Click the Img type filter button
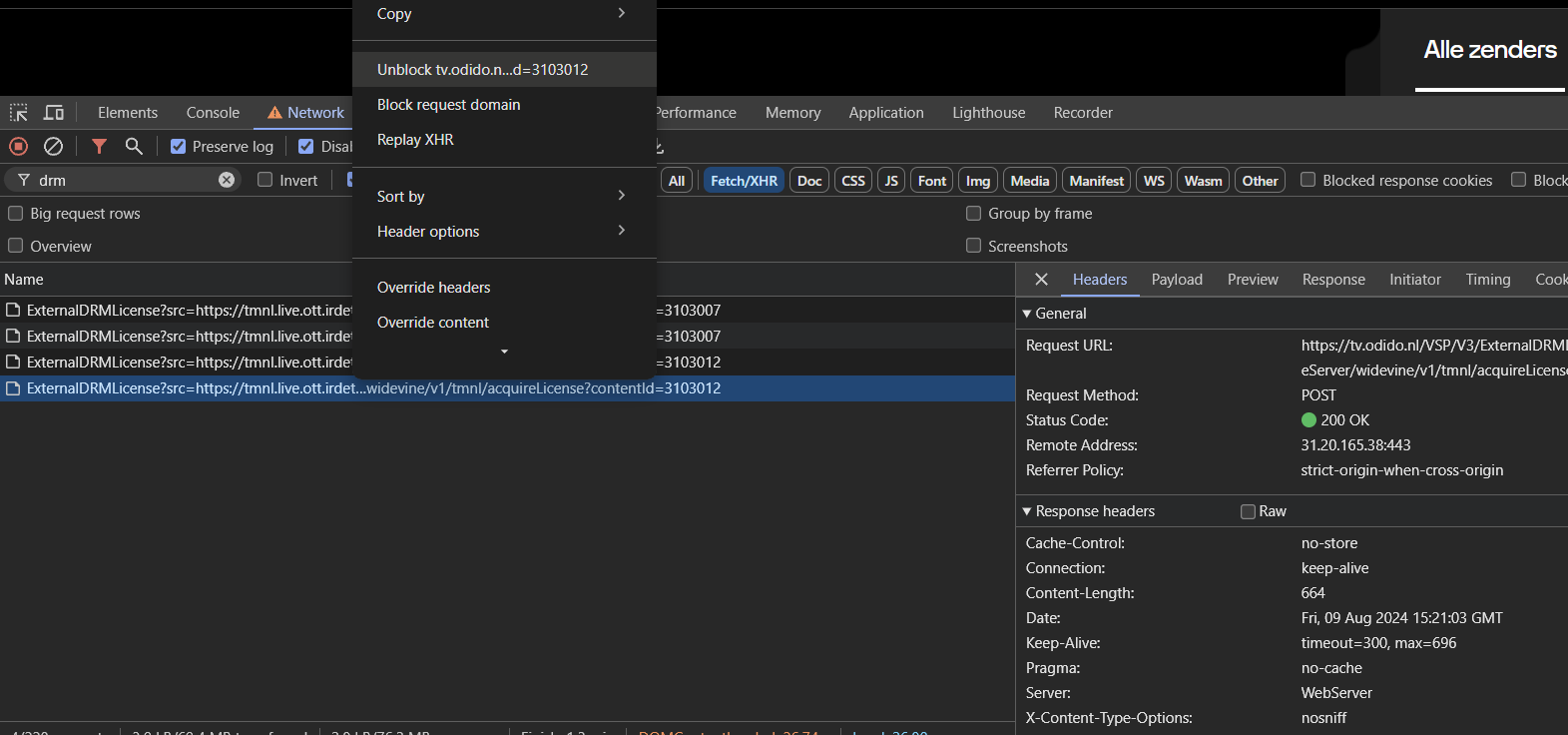1568x735 pixels. (977, 181)
